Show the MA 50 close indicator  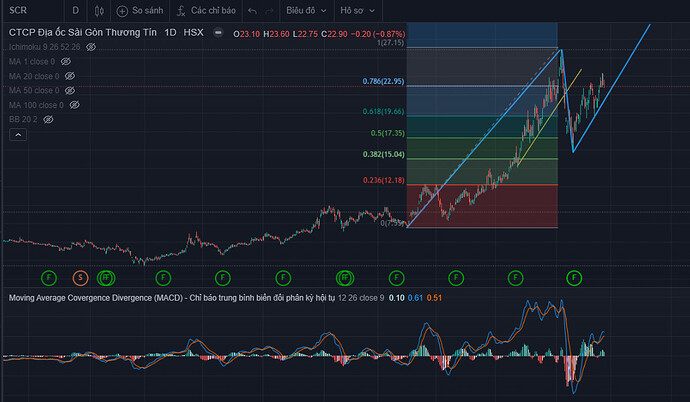pos(70,91)
